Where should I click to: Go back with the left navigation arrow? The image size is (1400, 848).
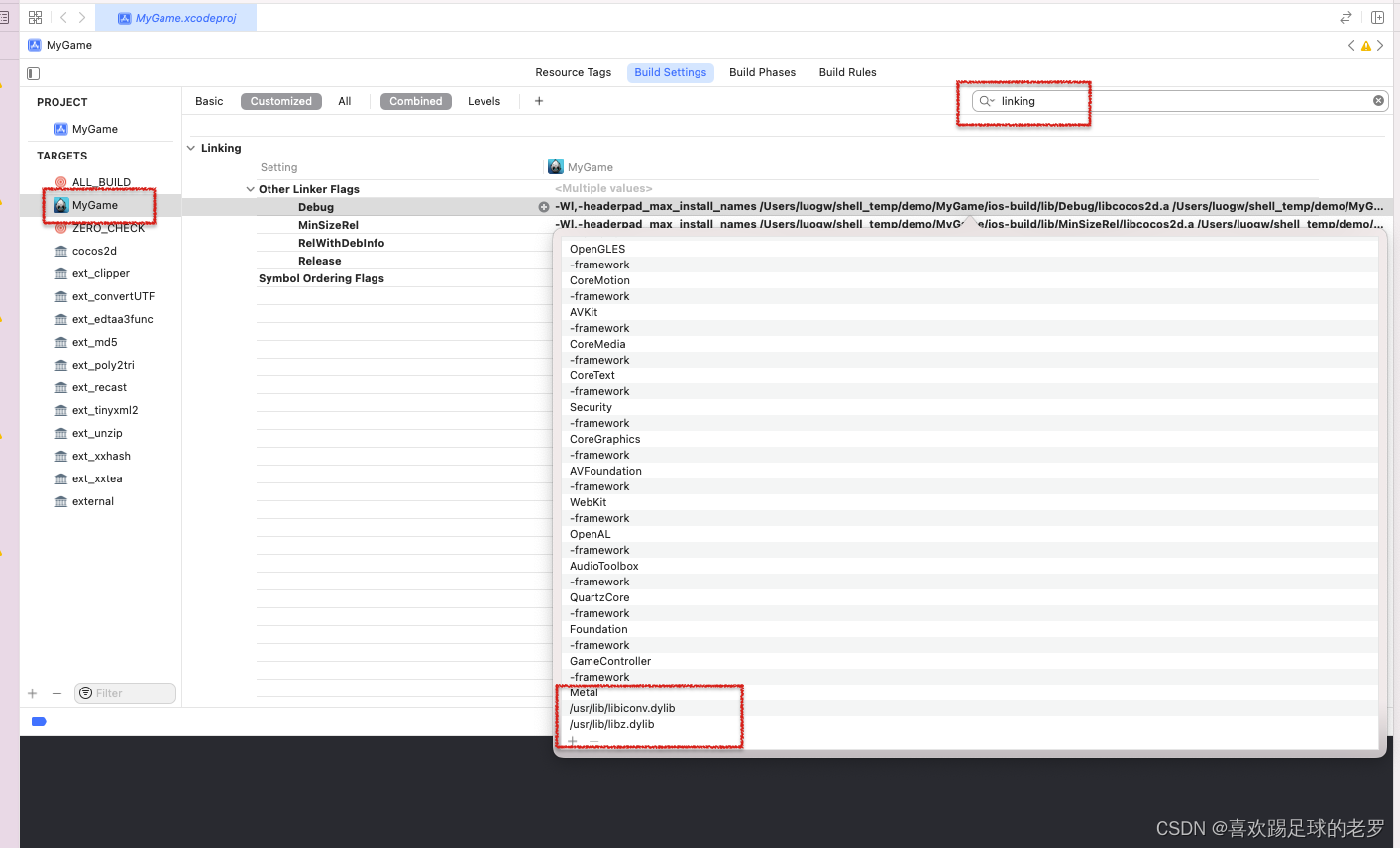point(64,17)
